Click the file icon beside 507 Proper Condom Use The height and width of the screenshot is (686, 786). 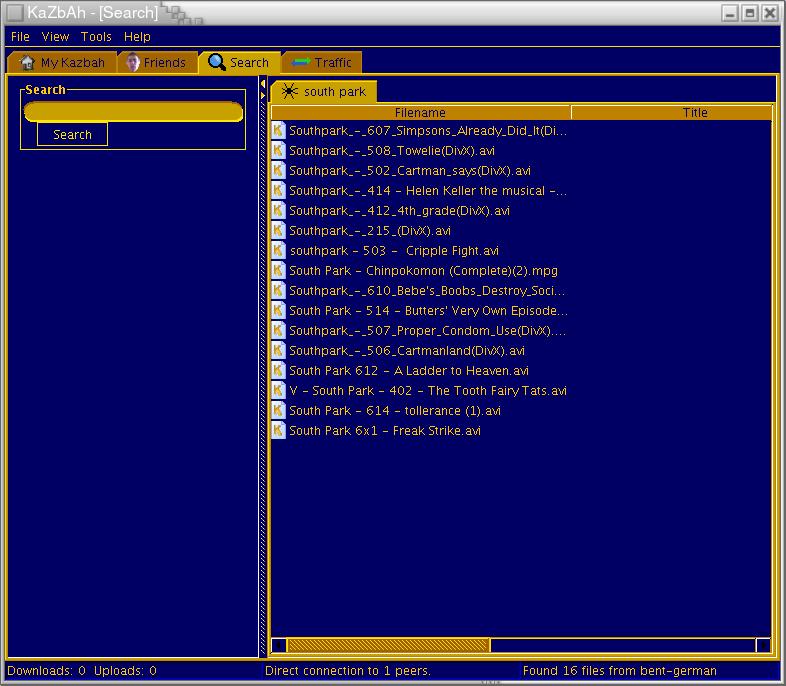pyautogui.click(x=278, y=331)
